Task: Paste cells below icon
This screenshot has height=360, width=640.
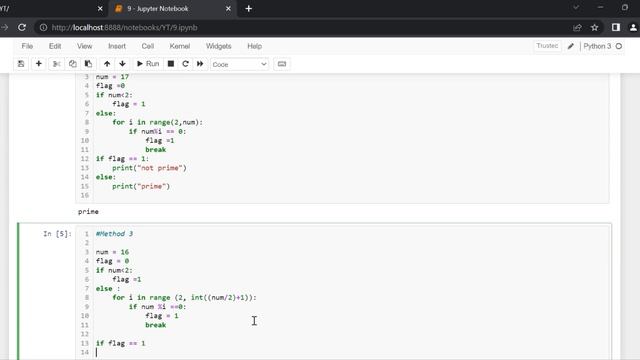Action: click(x=88, y=64)
